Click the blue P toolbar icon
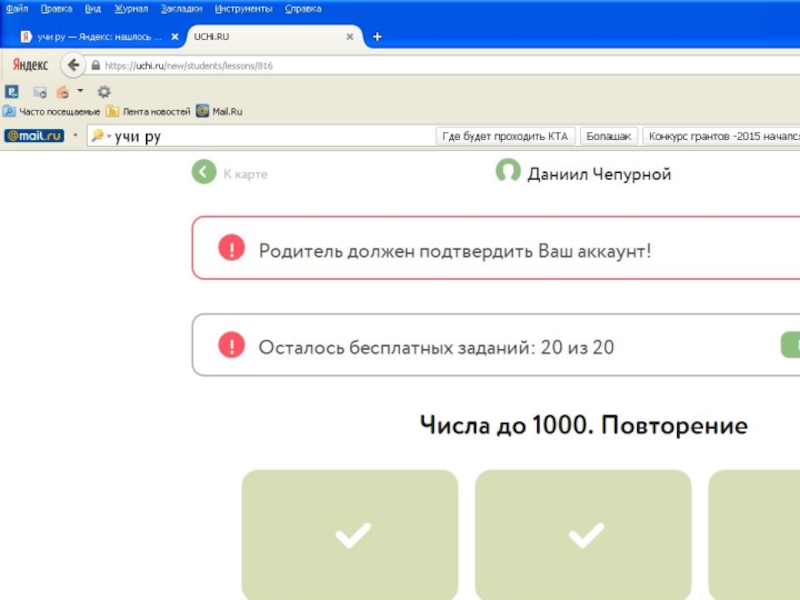This screenshot has width=800, height=600. coord(12,92)
